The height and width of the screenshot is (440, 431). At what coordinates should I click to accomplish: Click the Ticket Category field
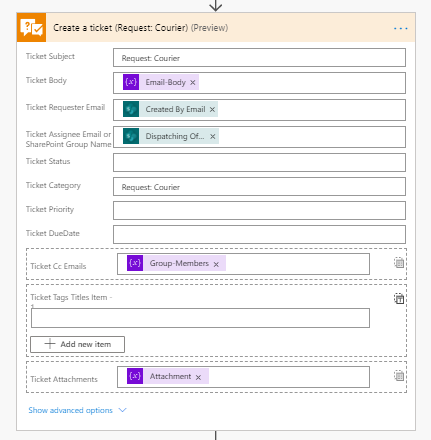click(259, 187)
